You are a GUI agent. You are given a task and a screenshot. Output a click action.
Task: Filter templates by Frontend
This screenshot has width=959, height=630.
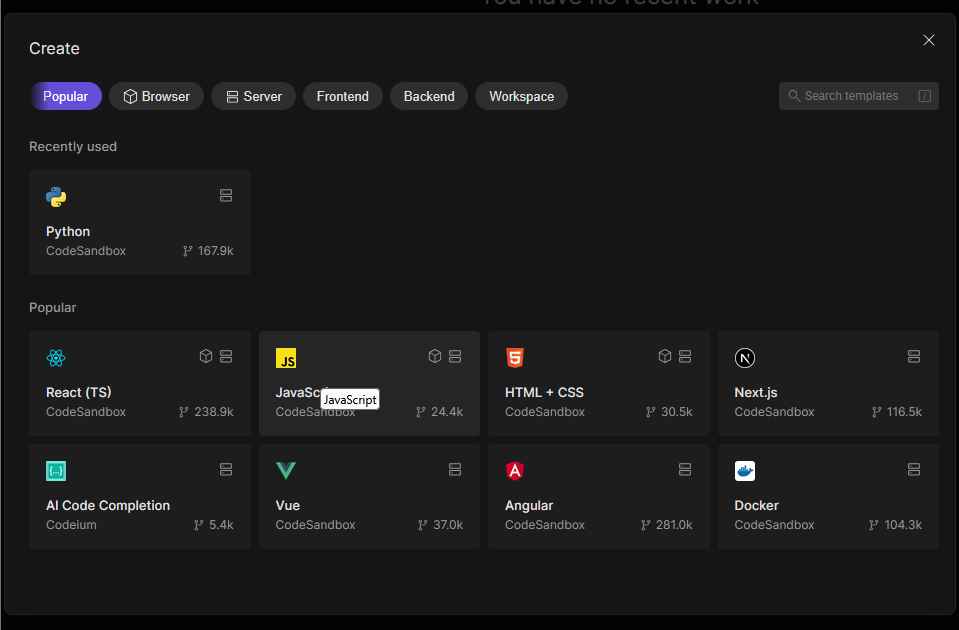(342, 96)
